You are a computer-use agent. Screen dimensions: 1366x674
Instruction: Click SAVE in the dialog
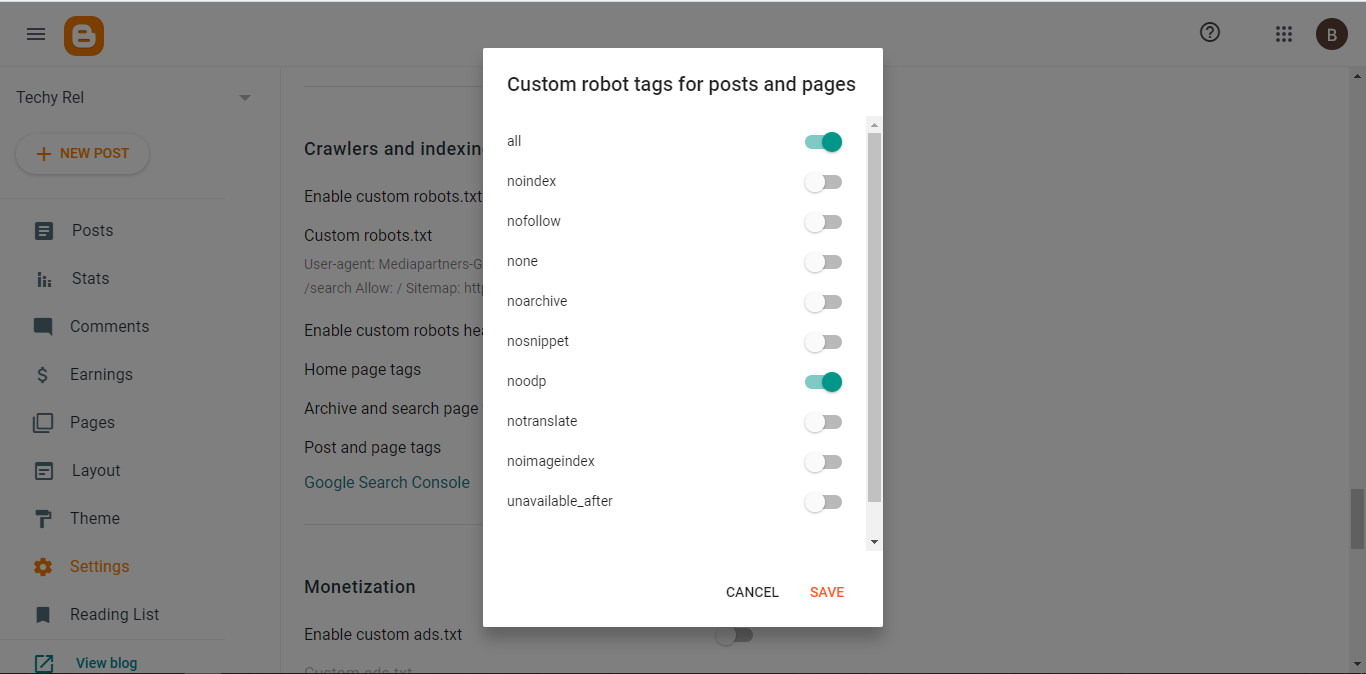click(x=827, y=592)
